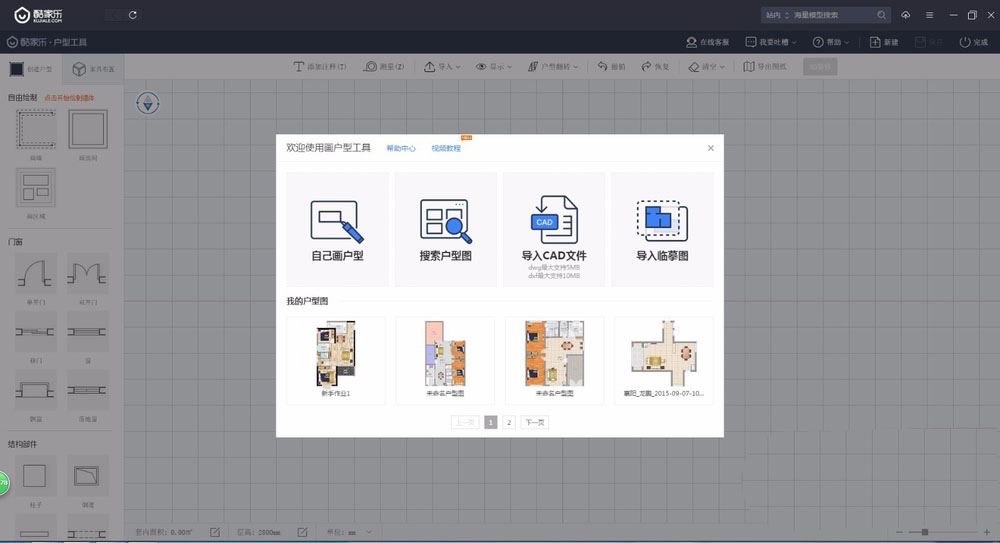Select the draw walls (画墙) tool
1000x543 pixels.
(35, 130)
